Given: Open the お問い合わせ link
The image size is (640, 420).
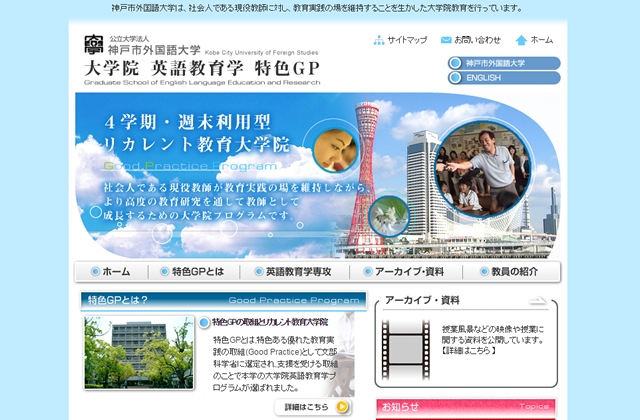Looking at the screenshot, I should click(x=478, y=40).
